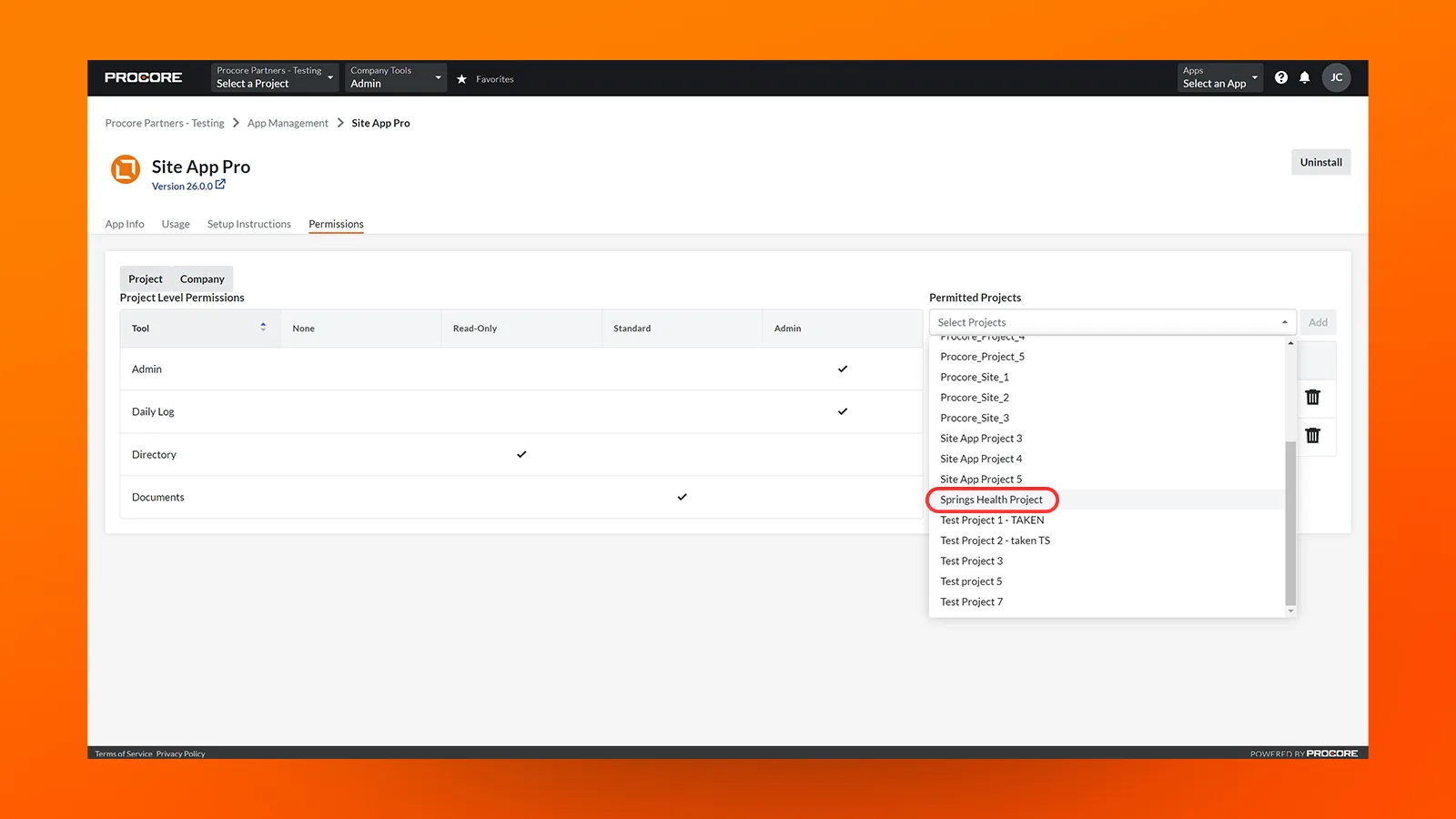Open the notifications bell icon
The height and width of the screenshot is (819, 1456).
[x=1305, y=77]
